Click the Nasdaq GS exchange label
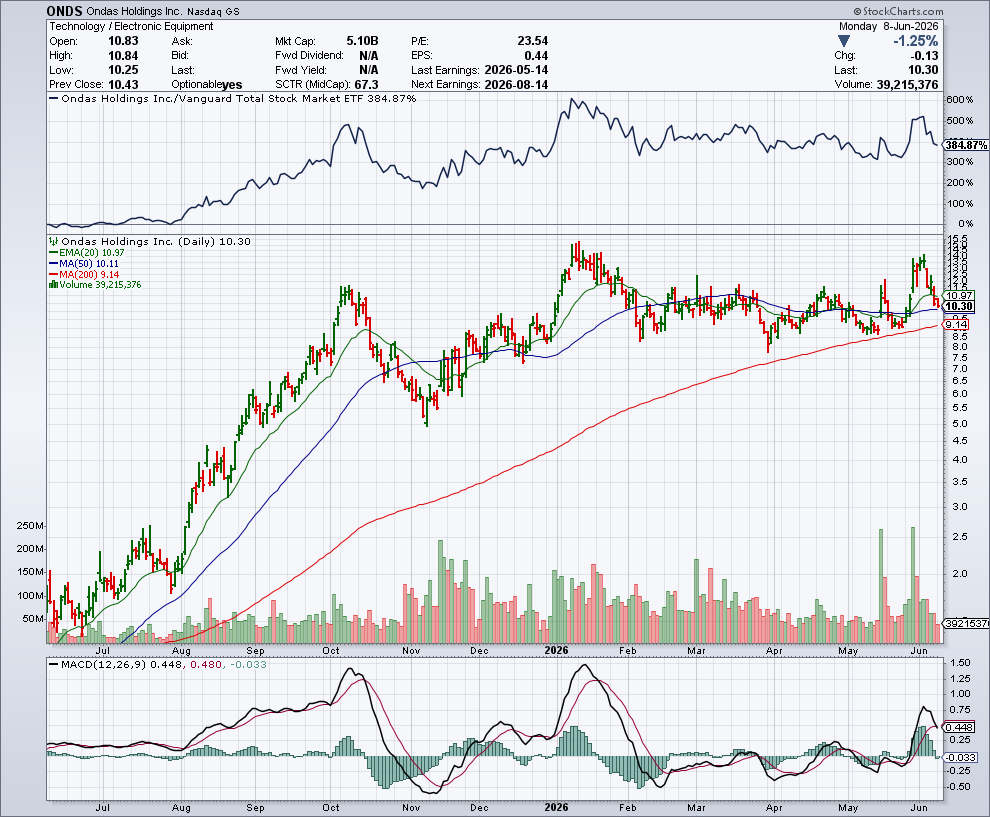This screenshot has width=990, height=817. coord(213,11)
